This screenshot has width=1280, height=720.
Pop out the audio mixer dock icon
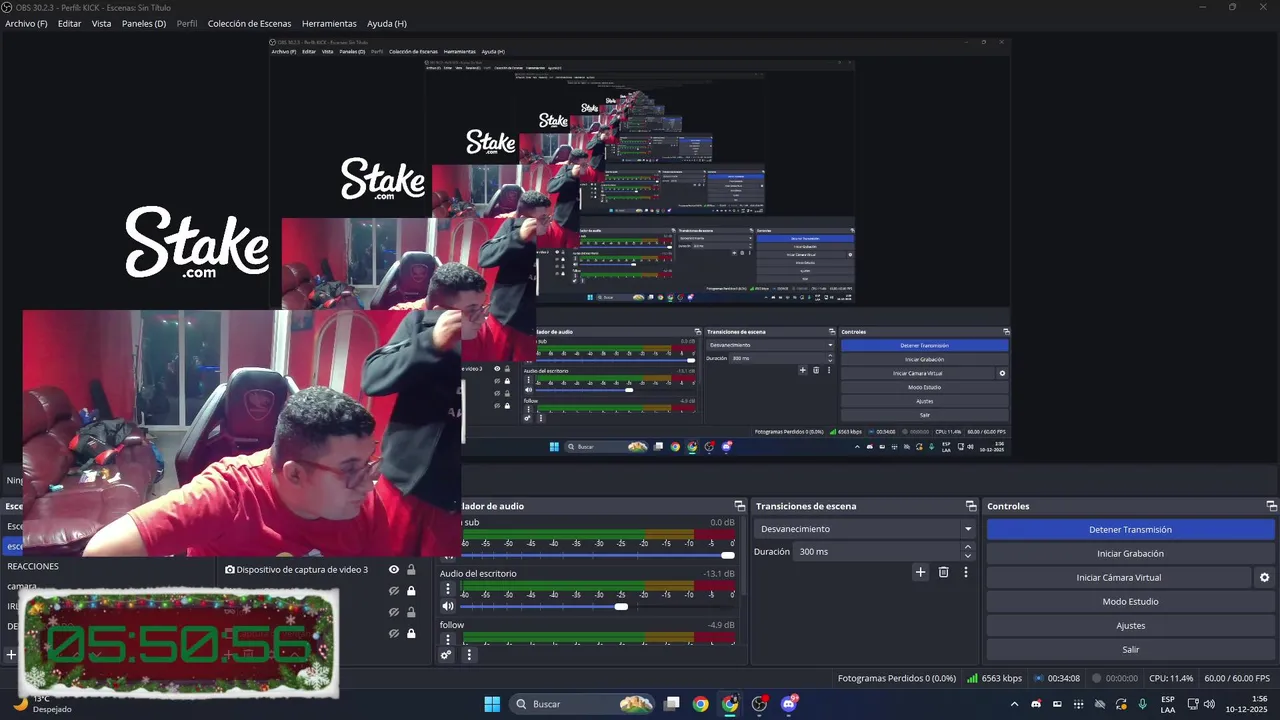739,506
